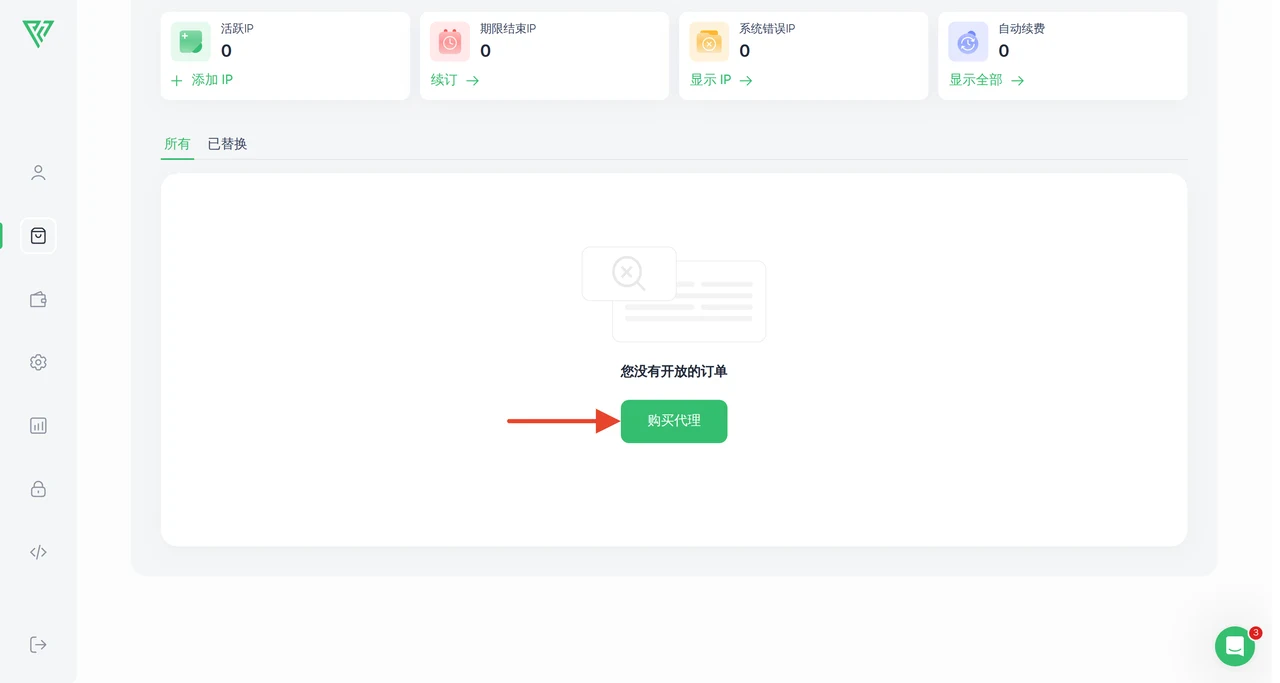Image resolution: width=1280 pixels, height=683 pixels.
Task: Open the wallet balance sidebar icon
Action: click(x=38, y=299)
